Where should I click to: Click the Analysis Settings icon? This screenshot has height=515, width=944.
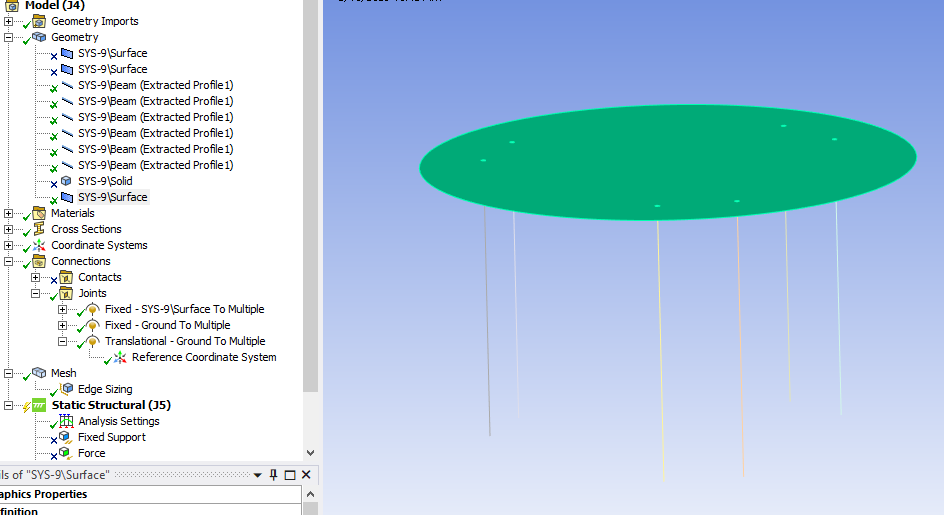(66, 421)
